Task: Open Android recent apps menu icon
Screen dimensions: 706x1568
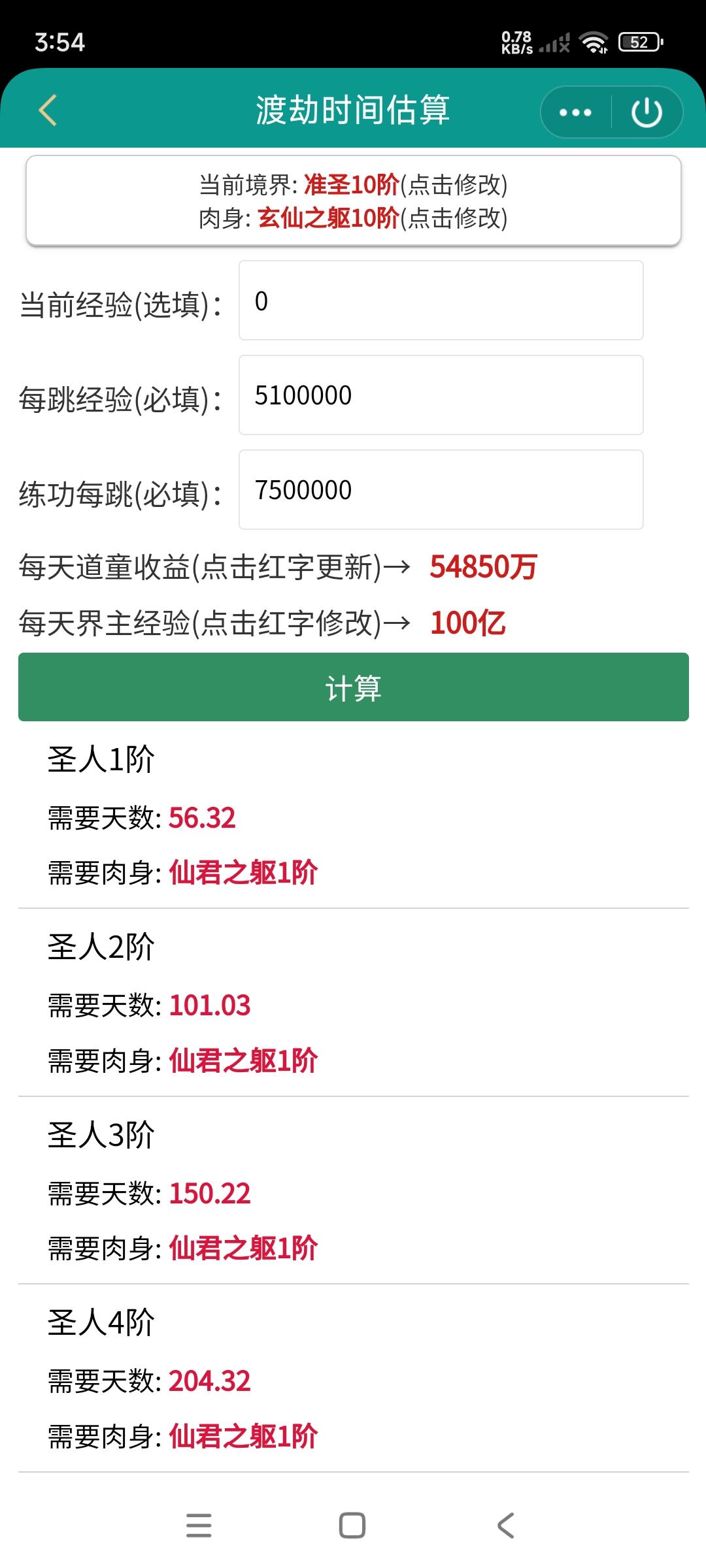Action: click(x=199, y=1526)
